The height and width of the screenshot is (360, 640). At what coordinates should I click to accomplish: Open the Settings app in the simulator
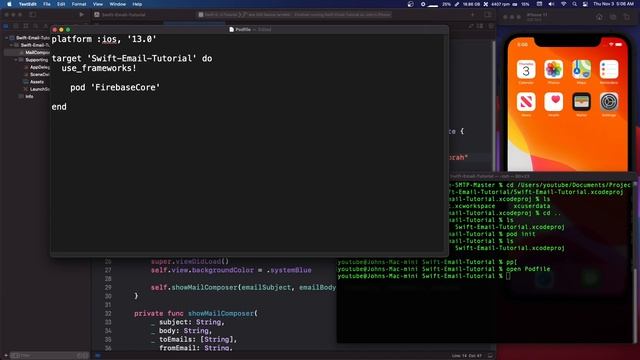pyautogui.click(x=609, y=102)
